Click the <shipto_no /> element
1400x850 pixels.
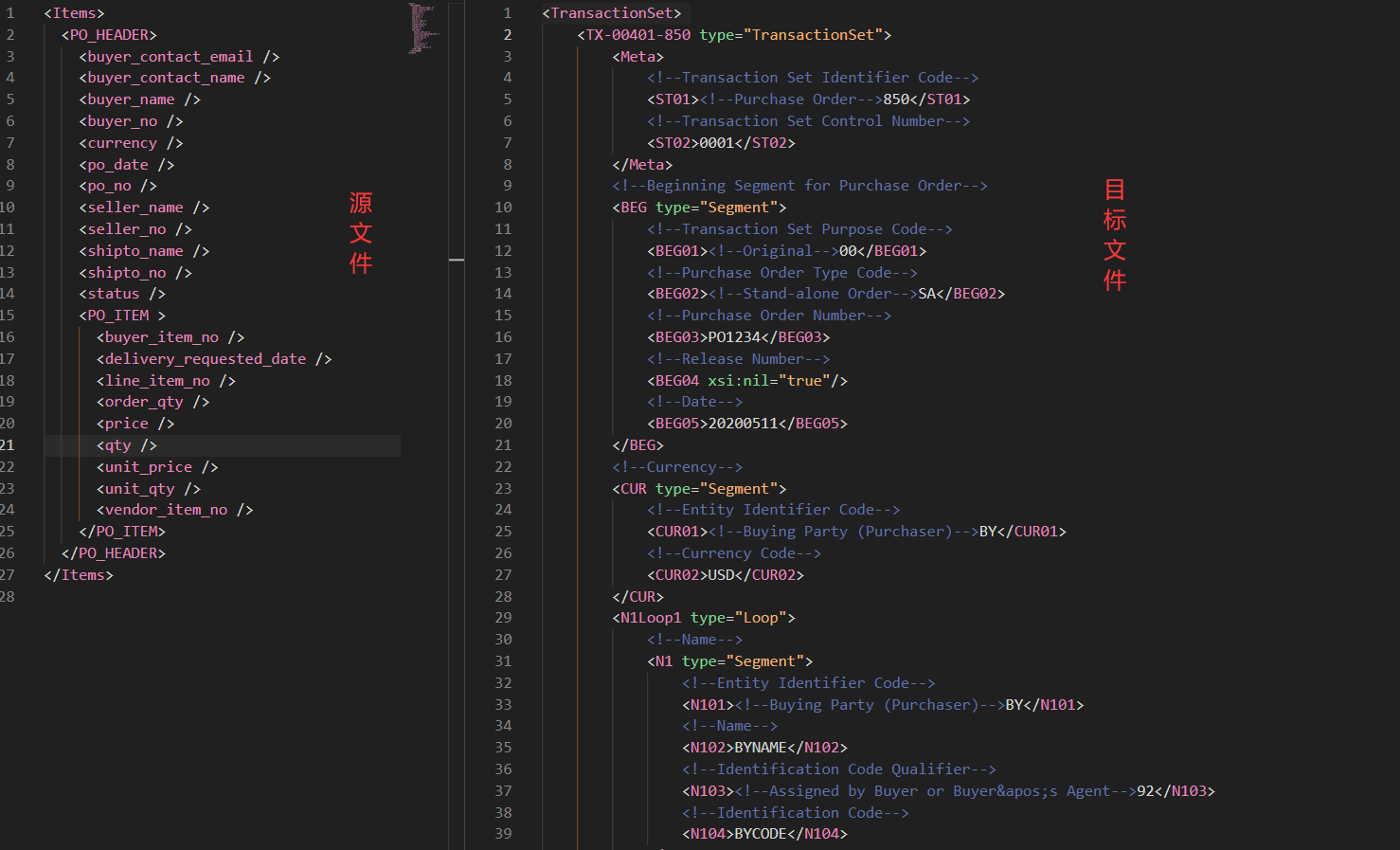pyautogui.click(x=135, y=273)
